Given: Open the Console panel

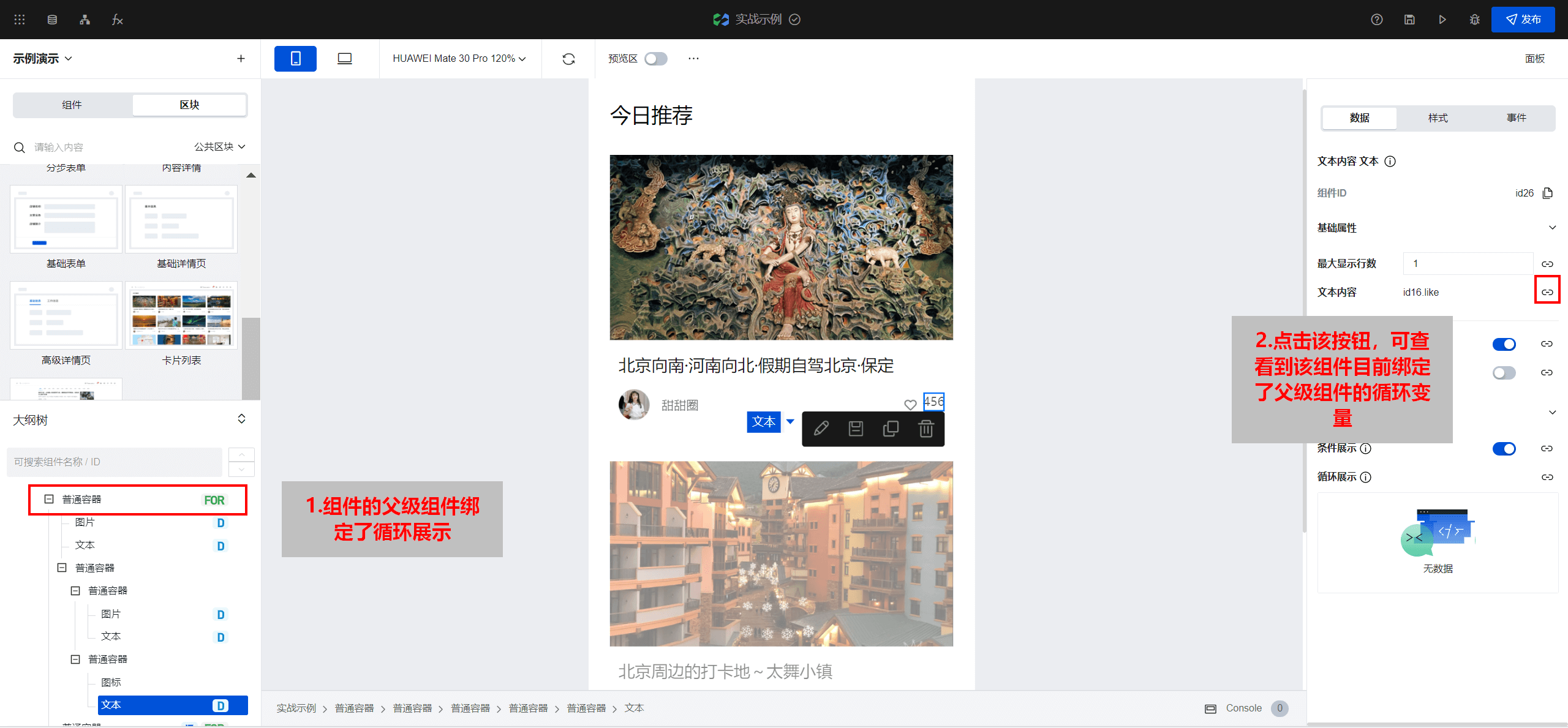Looking at the screenshot, I should (1243, 708).
